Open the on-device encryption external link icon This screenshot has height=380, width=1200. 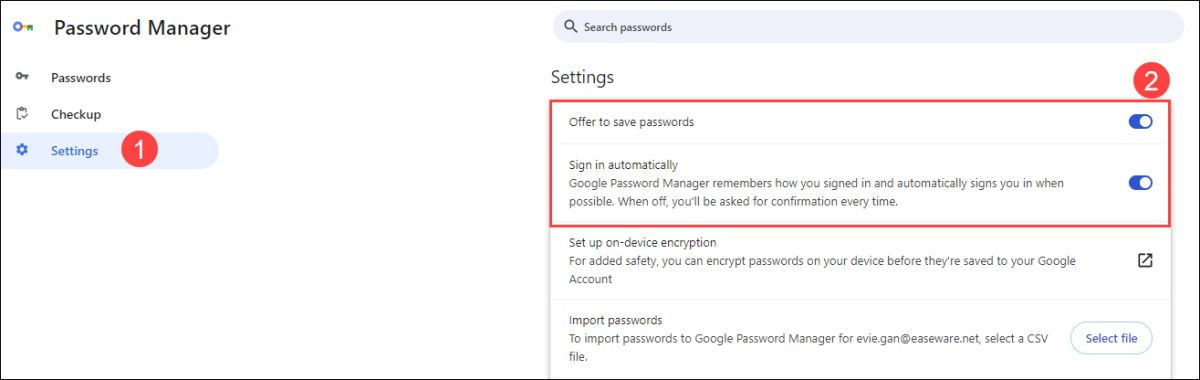(x=1145, y=260)
